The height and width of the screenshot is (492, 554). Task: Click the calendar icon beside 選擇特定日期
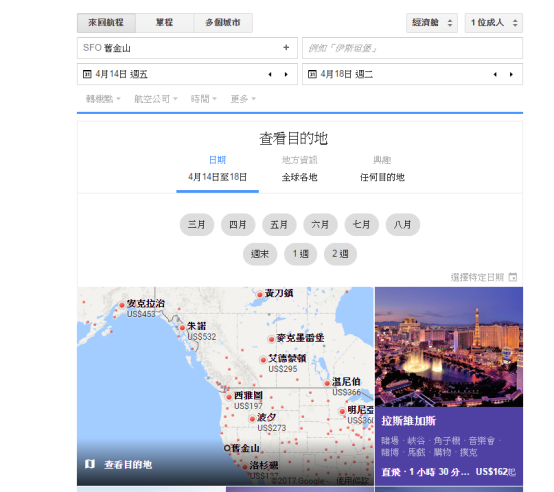pos(513,277)
